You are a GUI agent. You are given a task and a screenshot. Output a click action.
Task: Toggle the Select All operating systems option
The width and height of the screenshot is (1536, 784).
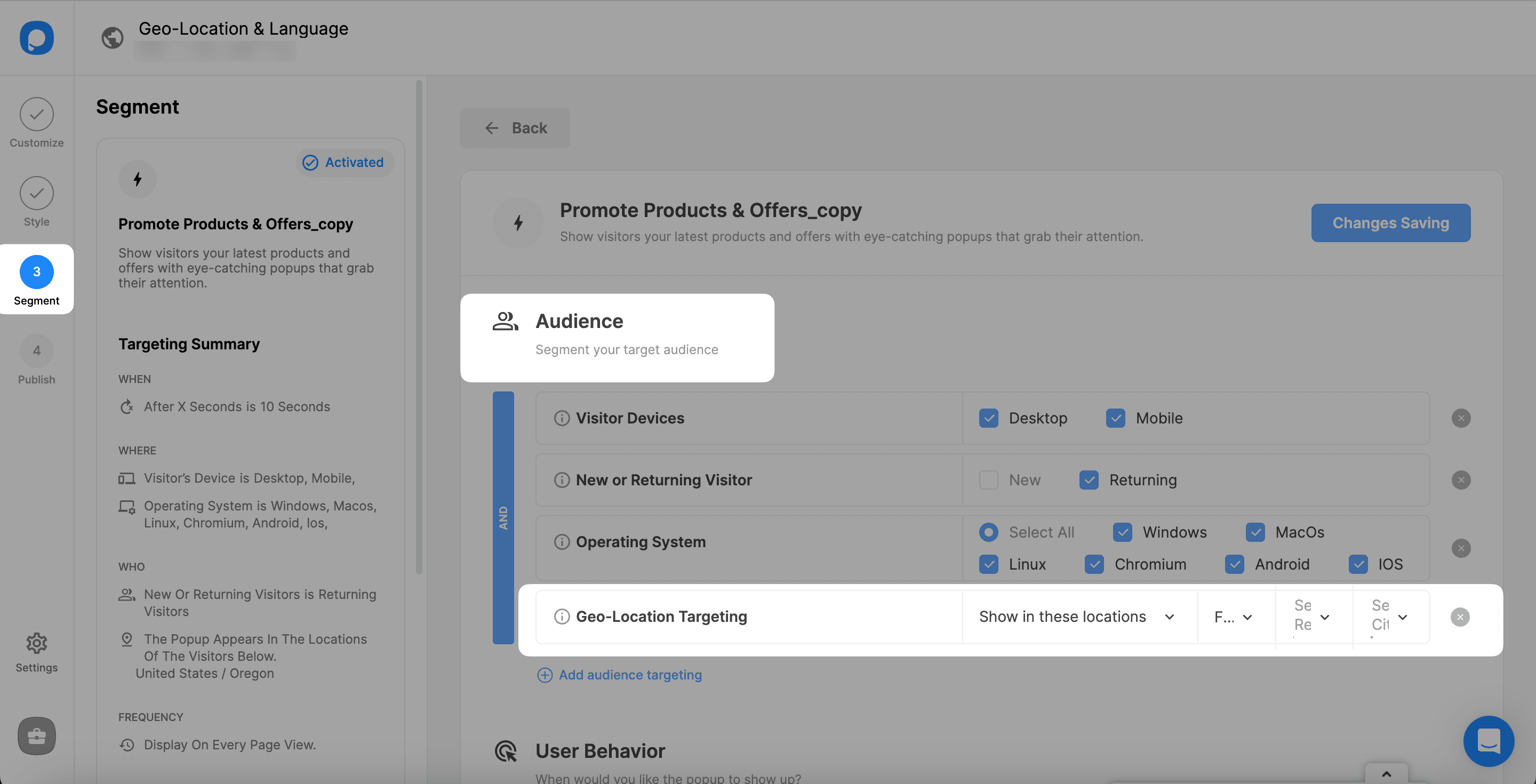tap(989, 532)
